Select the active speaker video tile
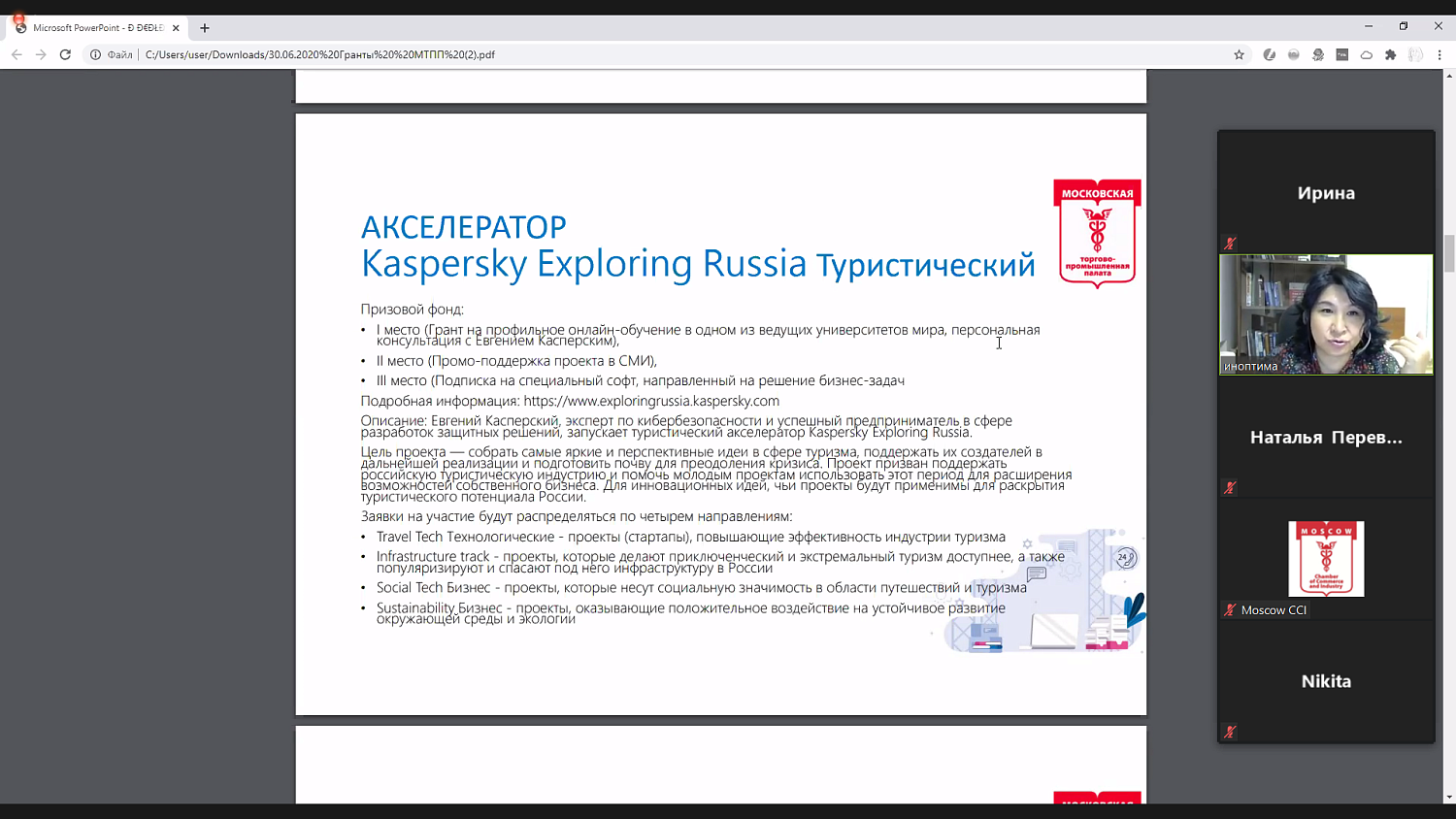The image size is (1456, 819). tap(1326, 314)
